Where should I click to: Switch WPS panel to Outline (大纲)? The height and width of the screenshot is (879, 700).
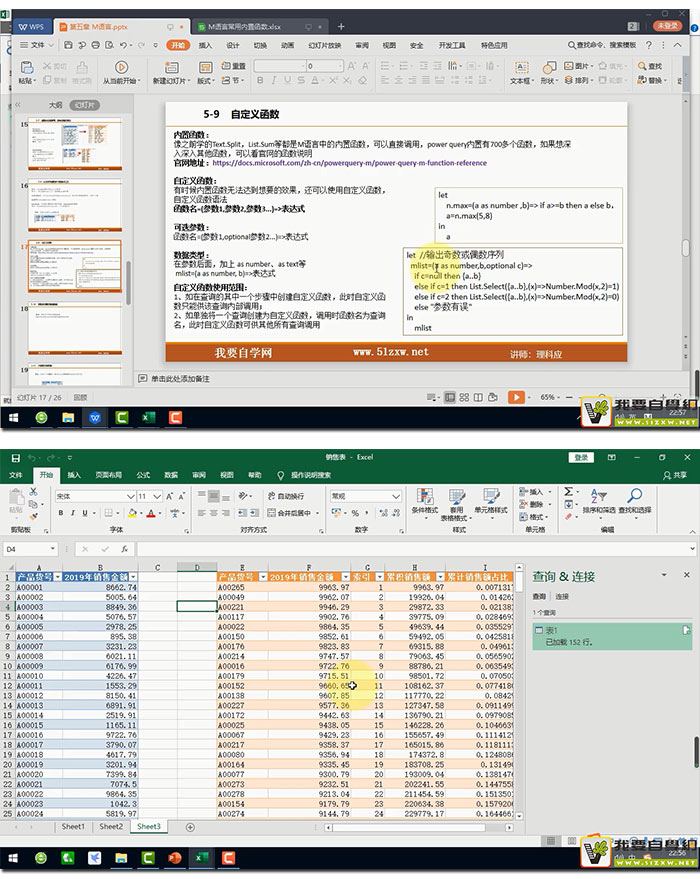tap(55, 105)
